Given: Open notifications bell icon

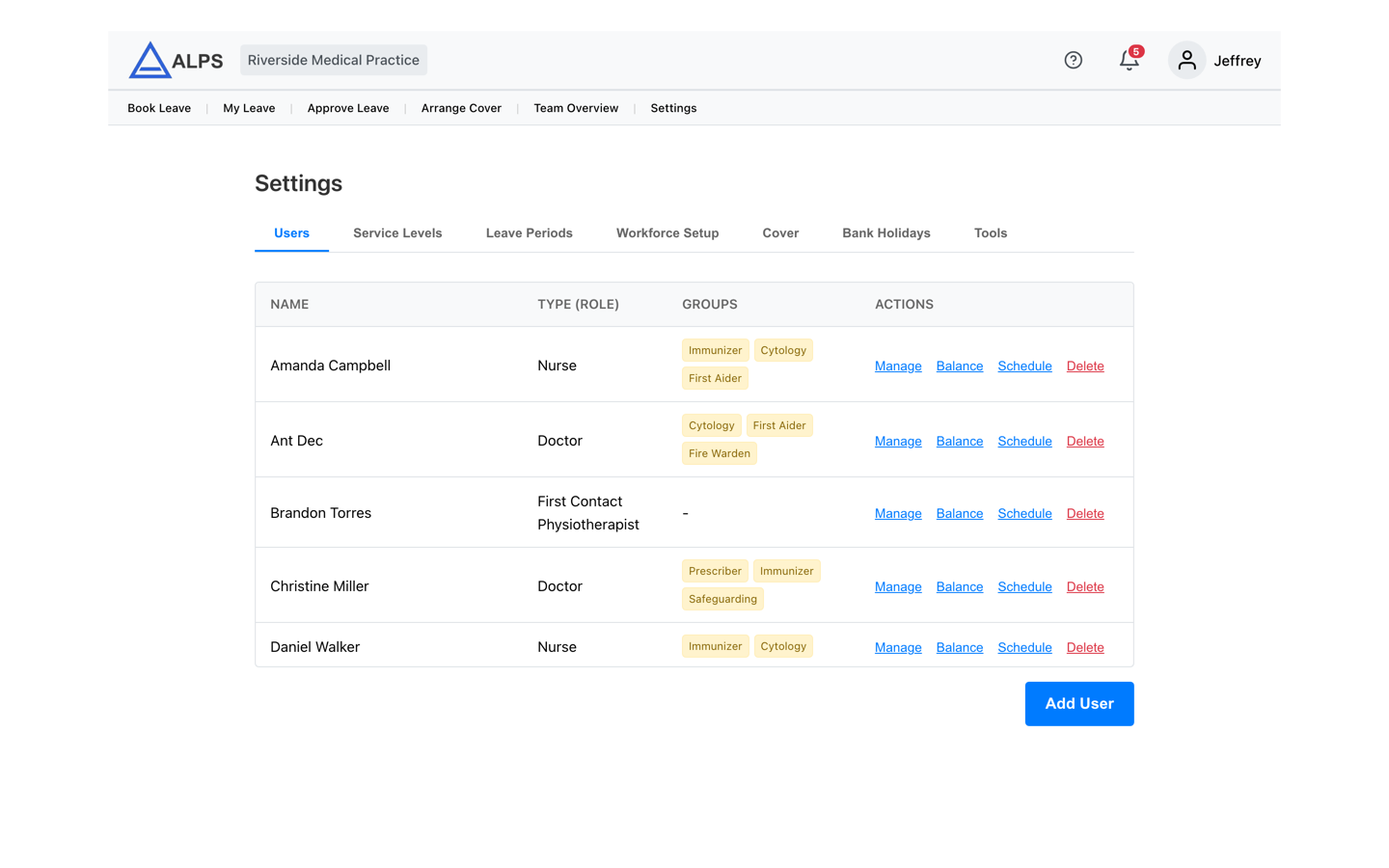Looking at the screenshot, I should (1129, 60).
